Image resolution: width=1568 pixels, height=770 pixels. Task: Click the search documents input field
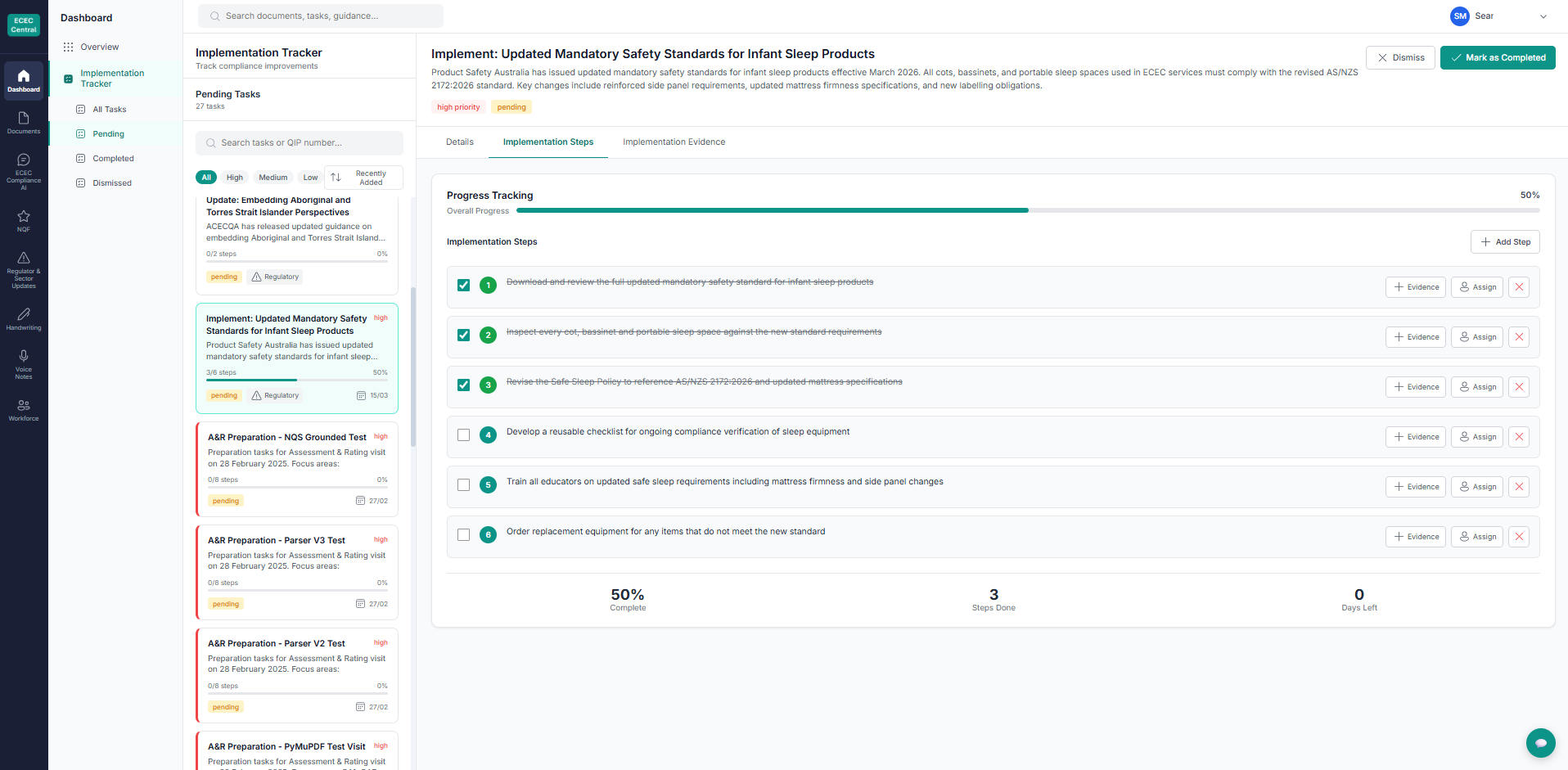[321, 16]
